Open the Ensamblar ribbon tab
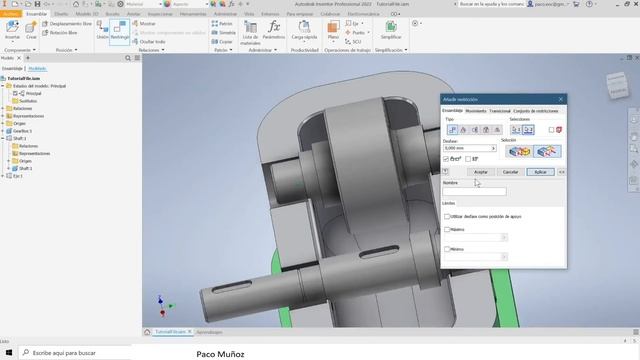Viewport: 640px width, 360px height. click(x=36, y=14)
